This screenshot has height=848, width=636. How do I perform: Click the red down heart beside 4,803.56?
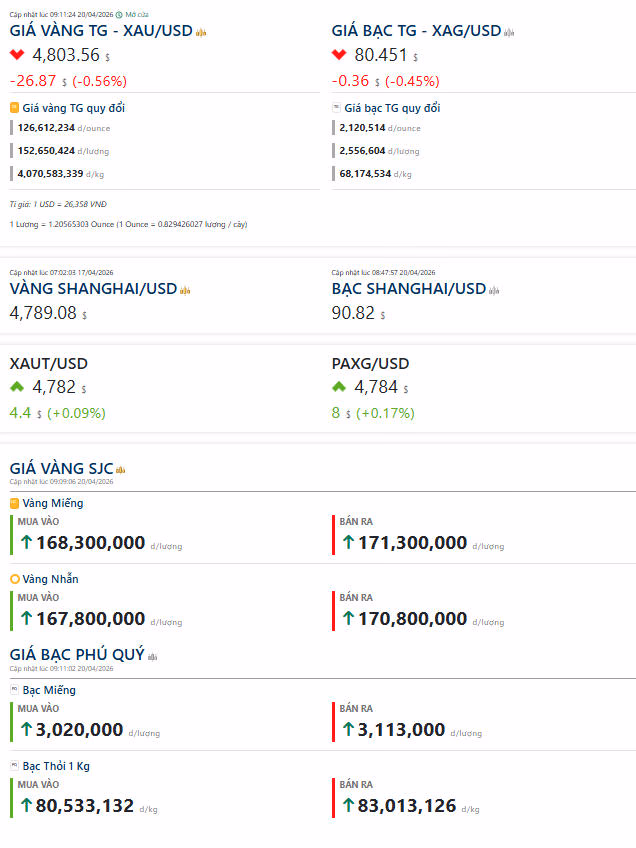[17, 55]
